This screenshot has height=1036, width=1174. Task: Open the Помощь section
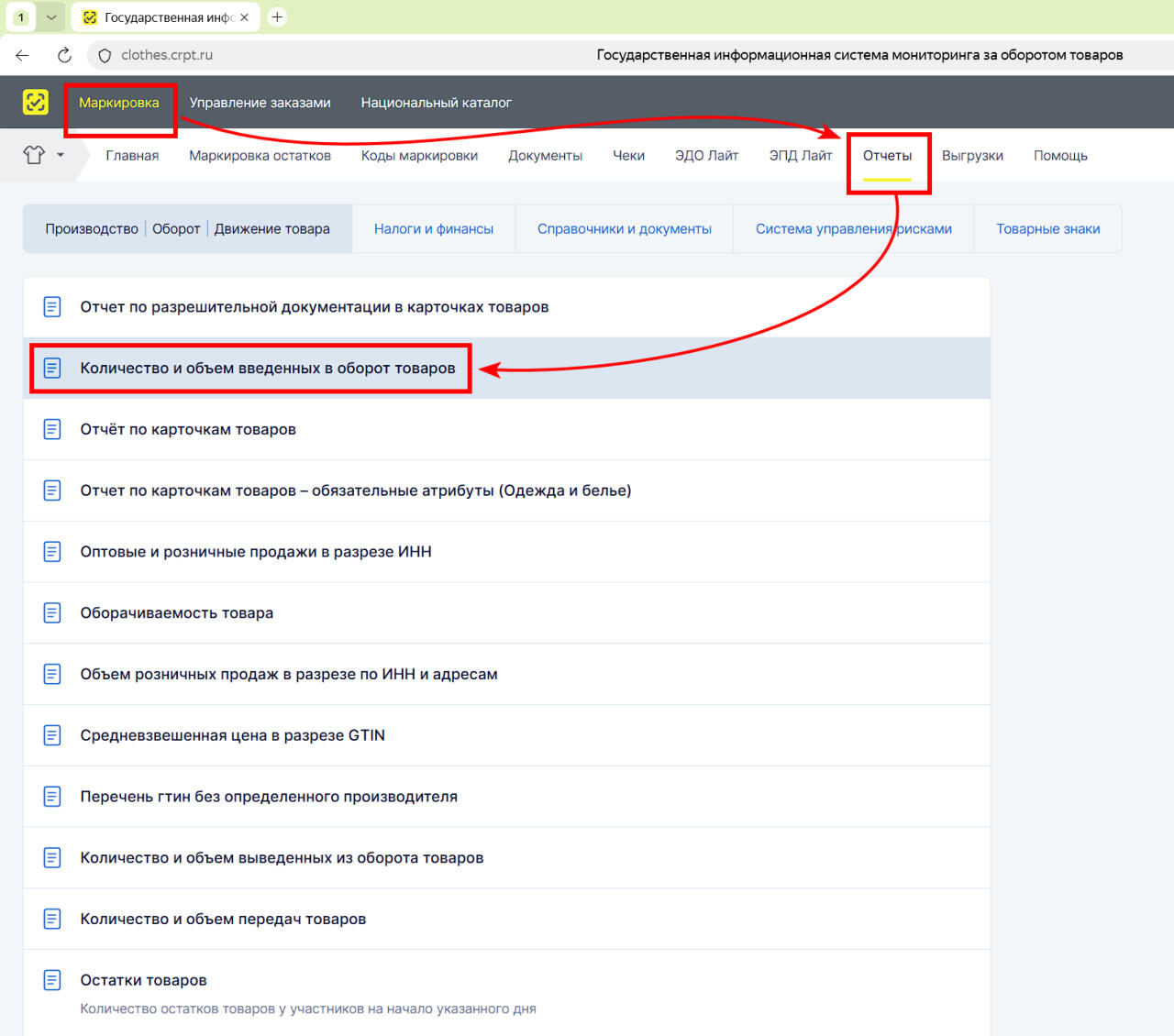tap(1061, 156)
